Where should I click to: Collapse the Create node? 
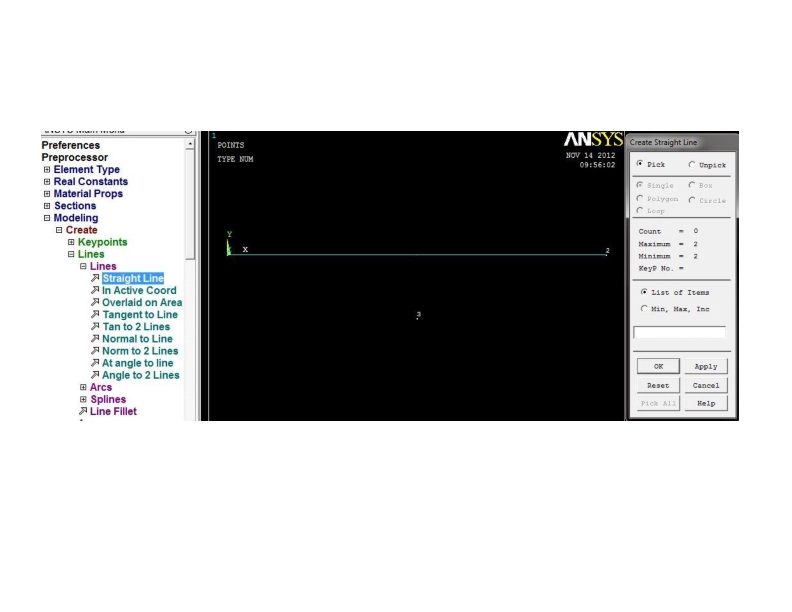pos(59,230)
